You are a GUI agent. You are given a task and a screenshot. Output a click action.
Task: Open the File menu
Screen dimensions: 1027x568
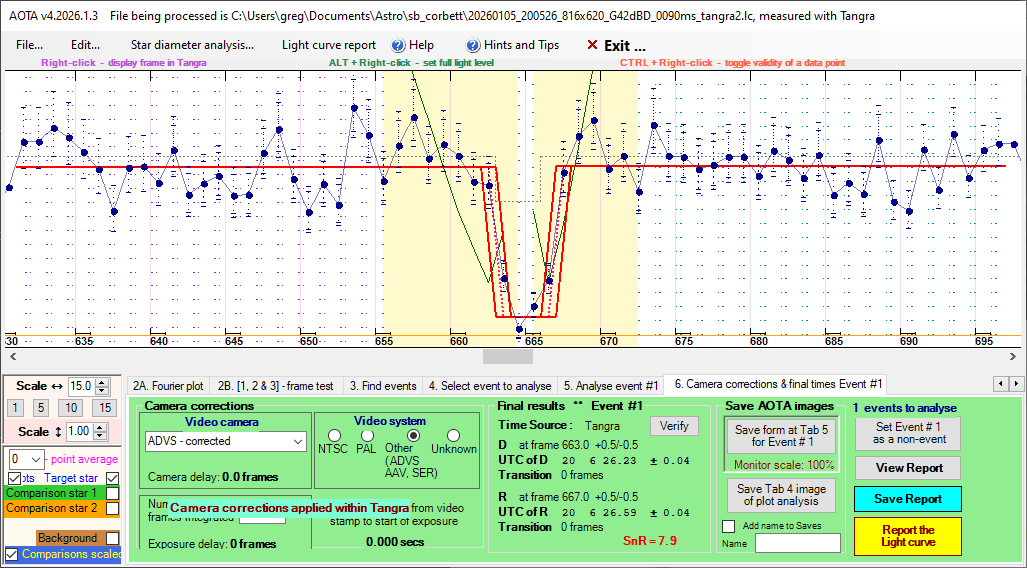29,45
